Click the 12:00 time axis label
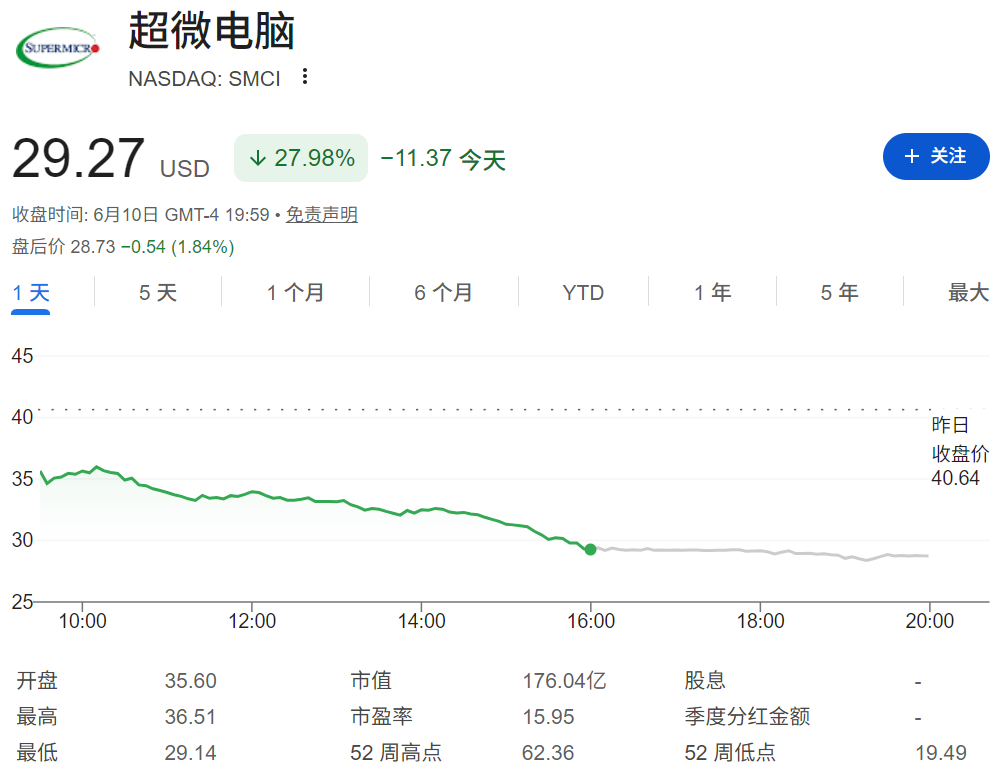Image resolution: width=1007 pixels, height=770 pixels. pyautogui.click(x=252, y=621)
